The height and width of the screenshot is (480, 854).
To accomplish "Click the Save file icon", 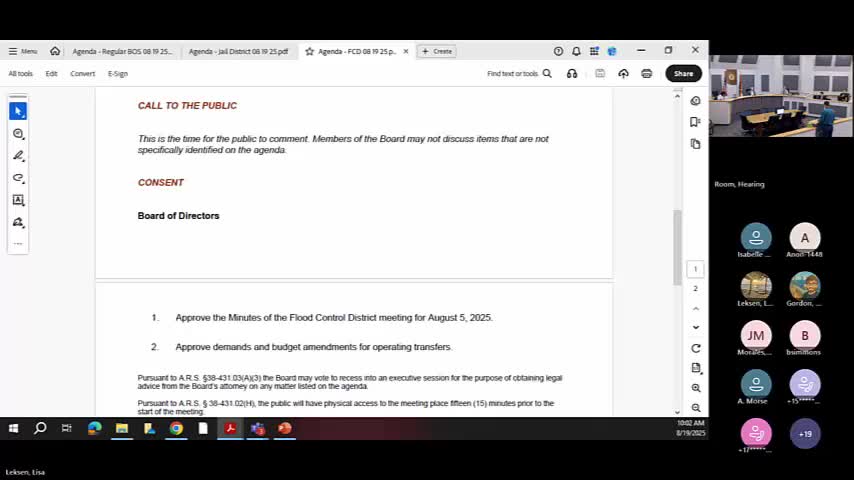I will [x=600, y=74].
